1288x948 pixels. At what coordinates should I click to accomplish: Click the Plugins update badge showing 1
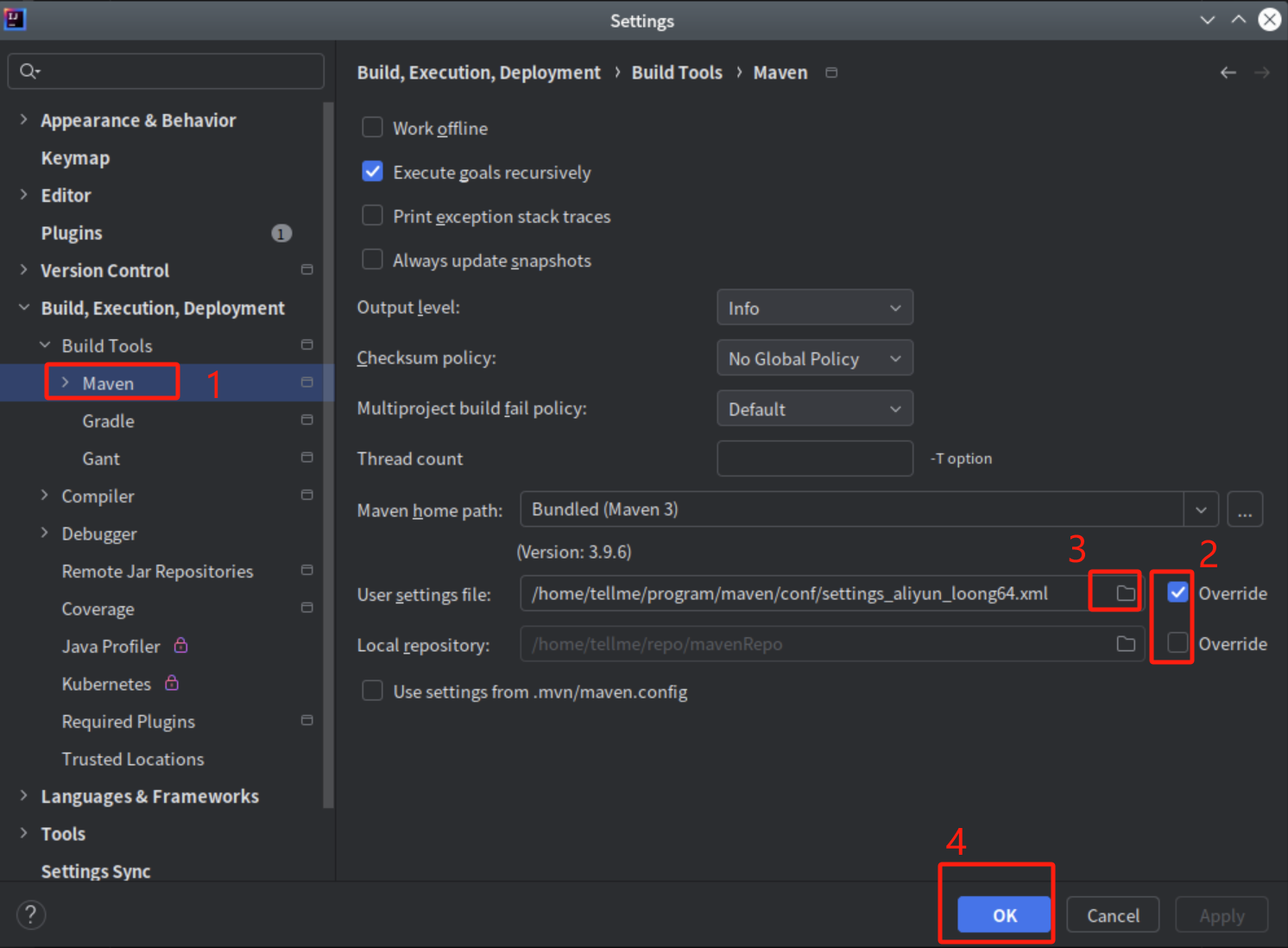[281, 233]
